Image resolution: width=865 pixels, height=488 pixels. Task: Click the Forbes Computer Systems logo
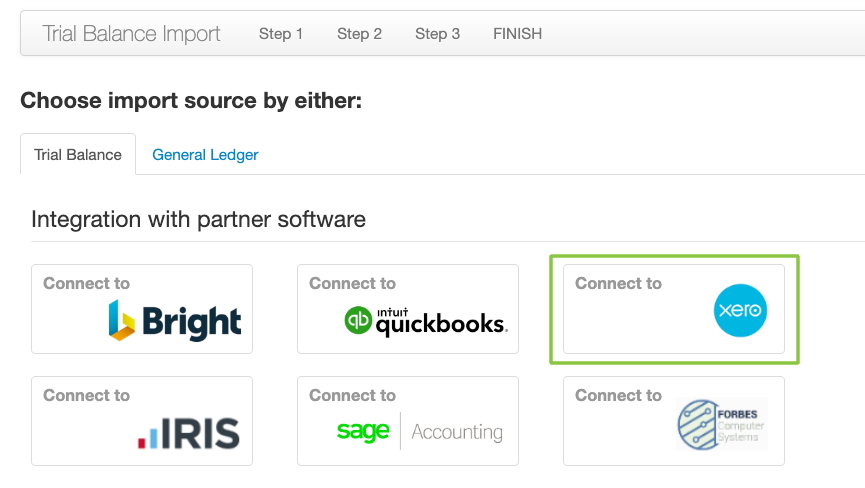click(722, 425)
